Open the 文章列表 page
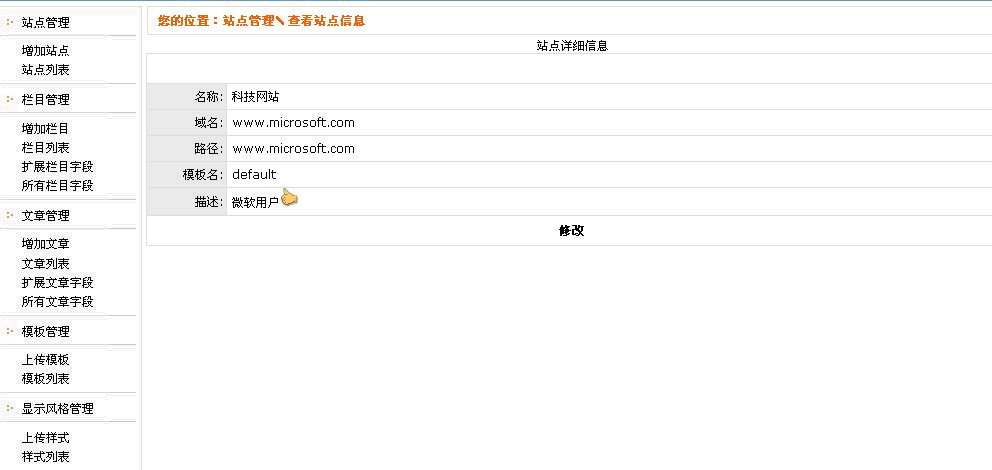 (46, 263)
